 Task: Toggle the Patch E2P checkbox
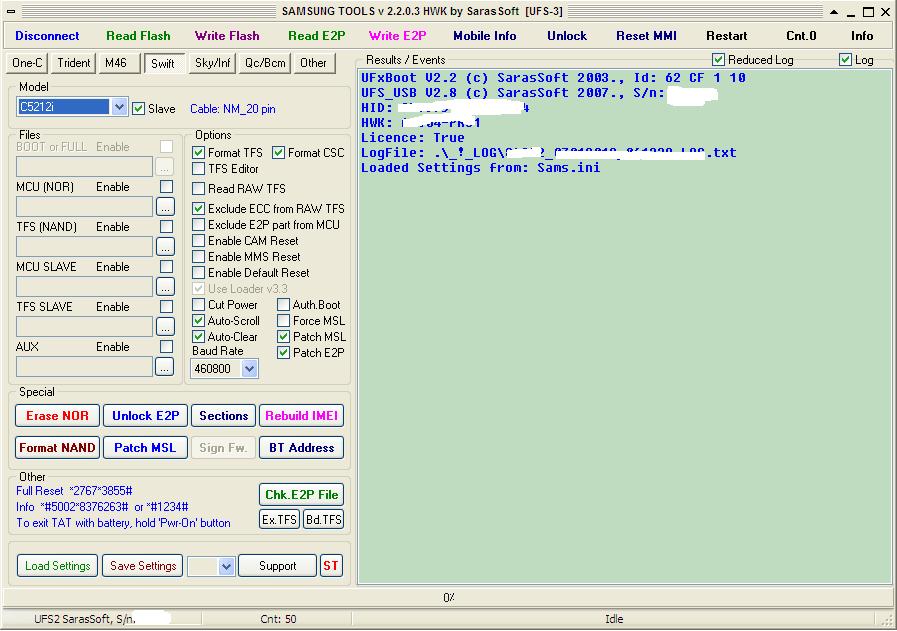(x=283, y=353)
